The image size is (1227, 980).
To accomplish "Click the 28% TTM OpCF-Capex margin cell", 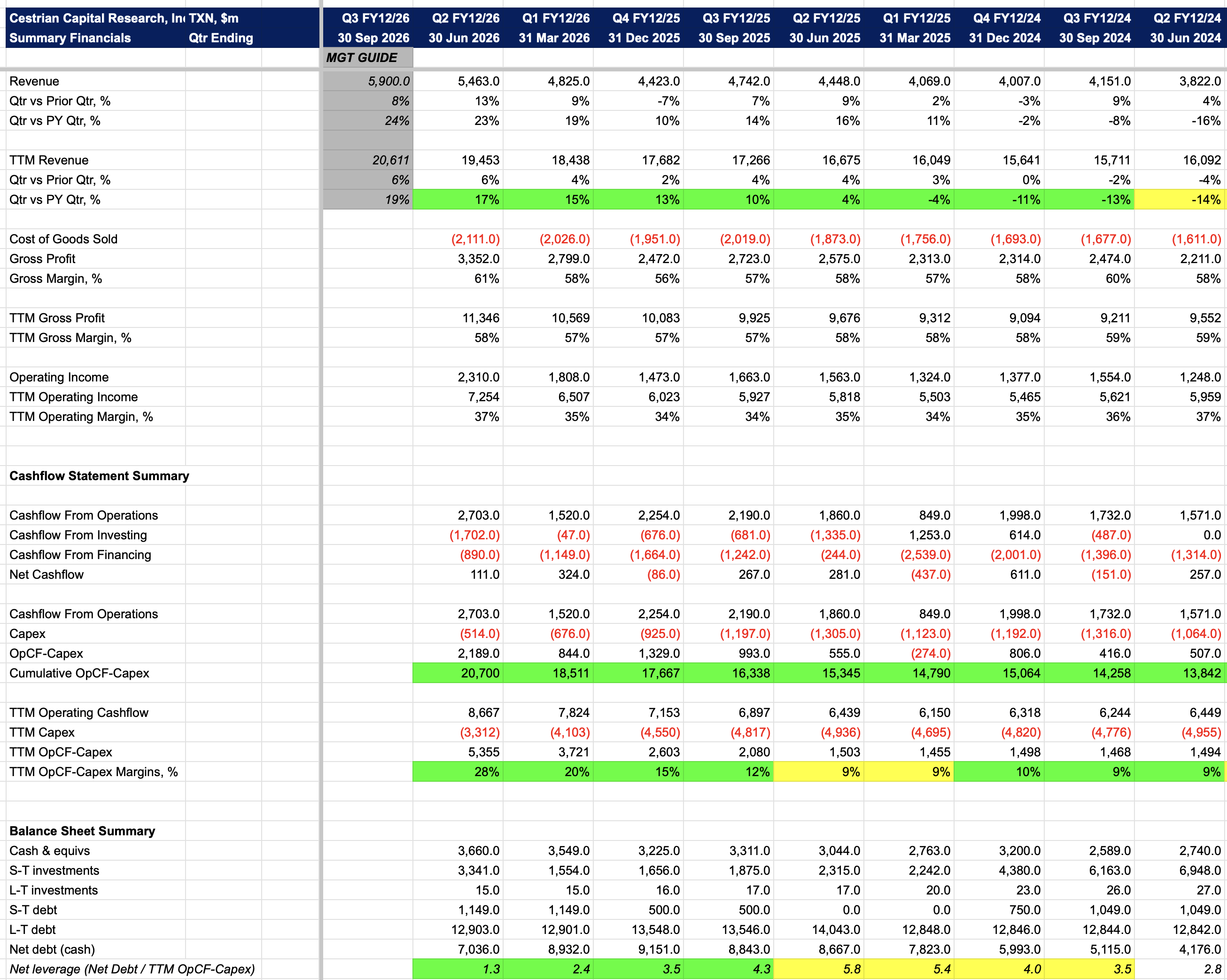I will coord(458,772).
